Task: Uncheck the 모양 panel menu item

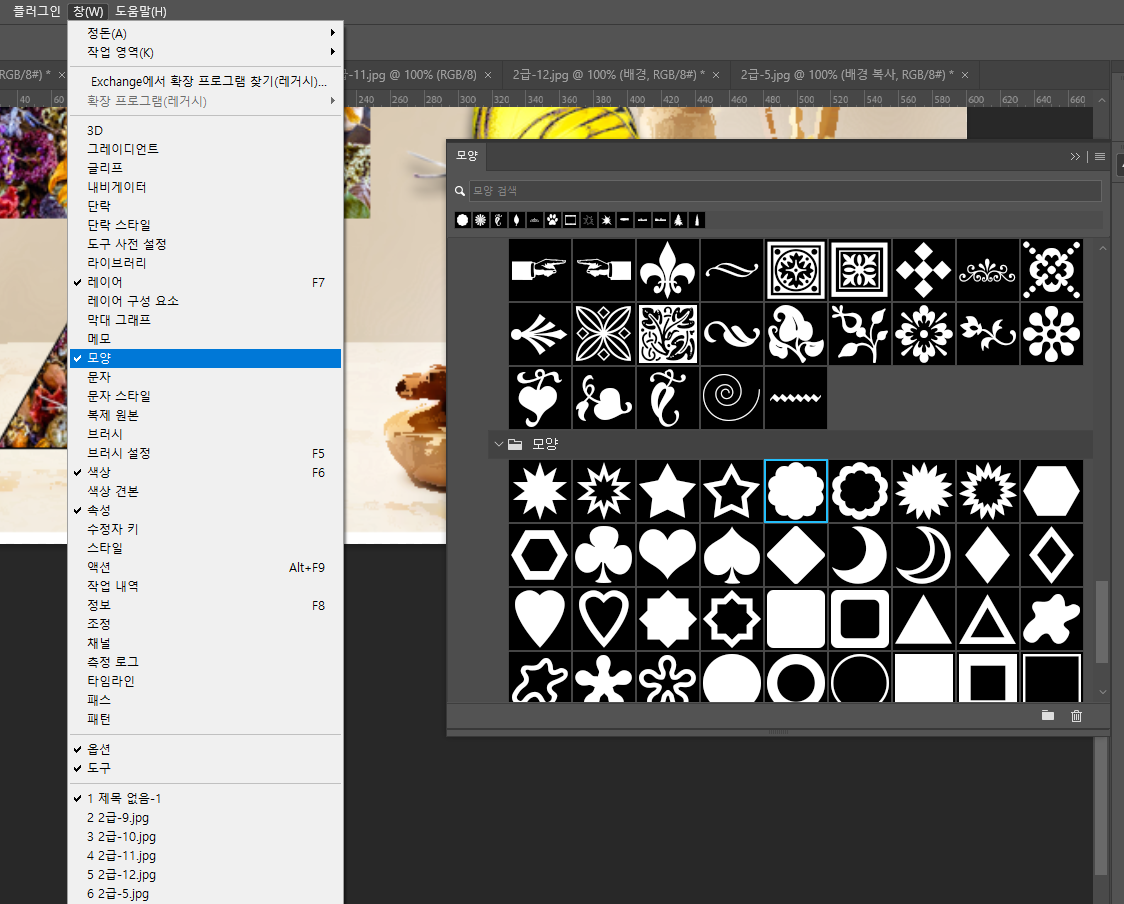Action: 204,358
